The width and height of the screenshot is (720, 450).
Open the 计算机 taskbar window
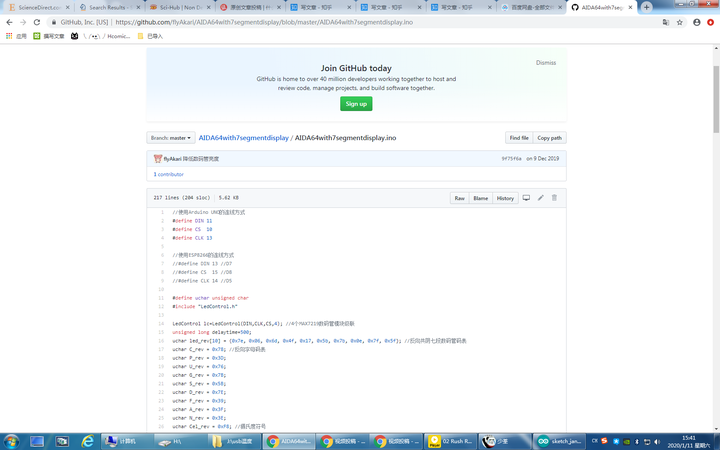(127, 441)
